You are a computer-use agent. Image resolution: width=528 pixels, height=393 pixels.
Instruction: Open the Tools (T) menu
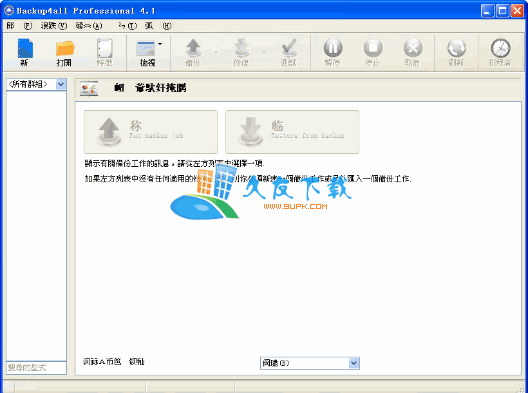(128, 26)
